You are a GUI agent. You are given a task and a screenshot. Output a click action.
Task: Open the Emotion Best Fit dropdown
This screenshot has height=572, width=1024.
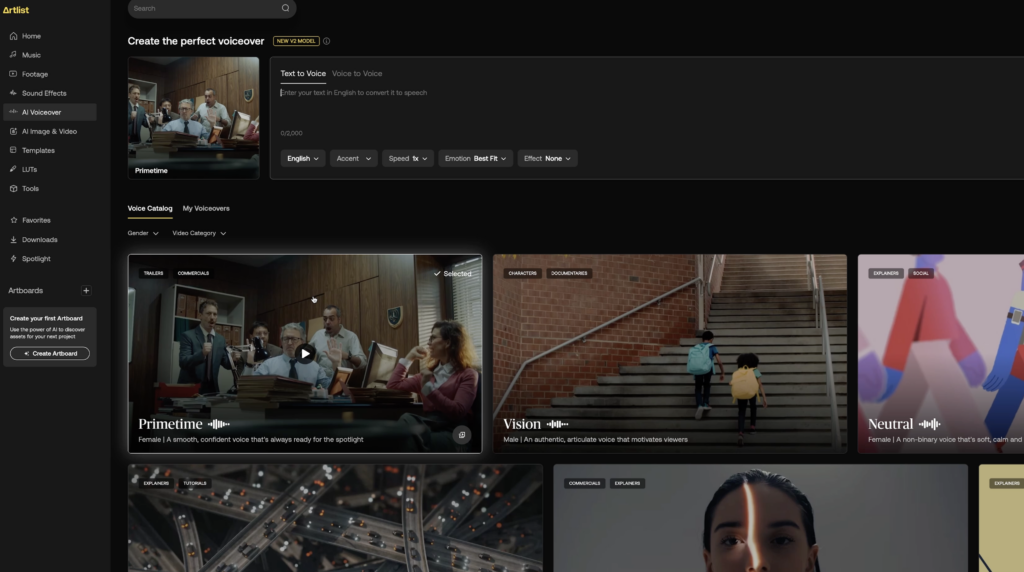click(476, 158)
